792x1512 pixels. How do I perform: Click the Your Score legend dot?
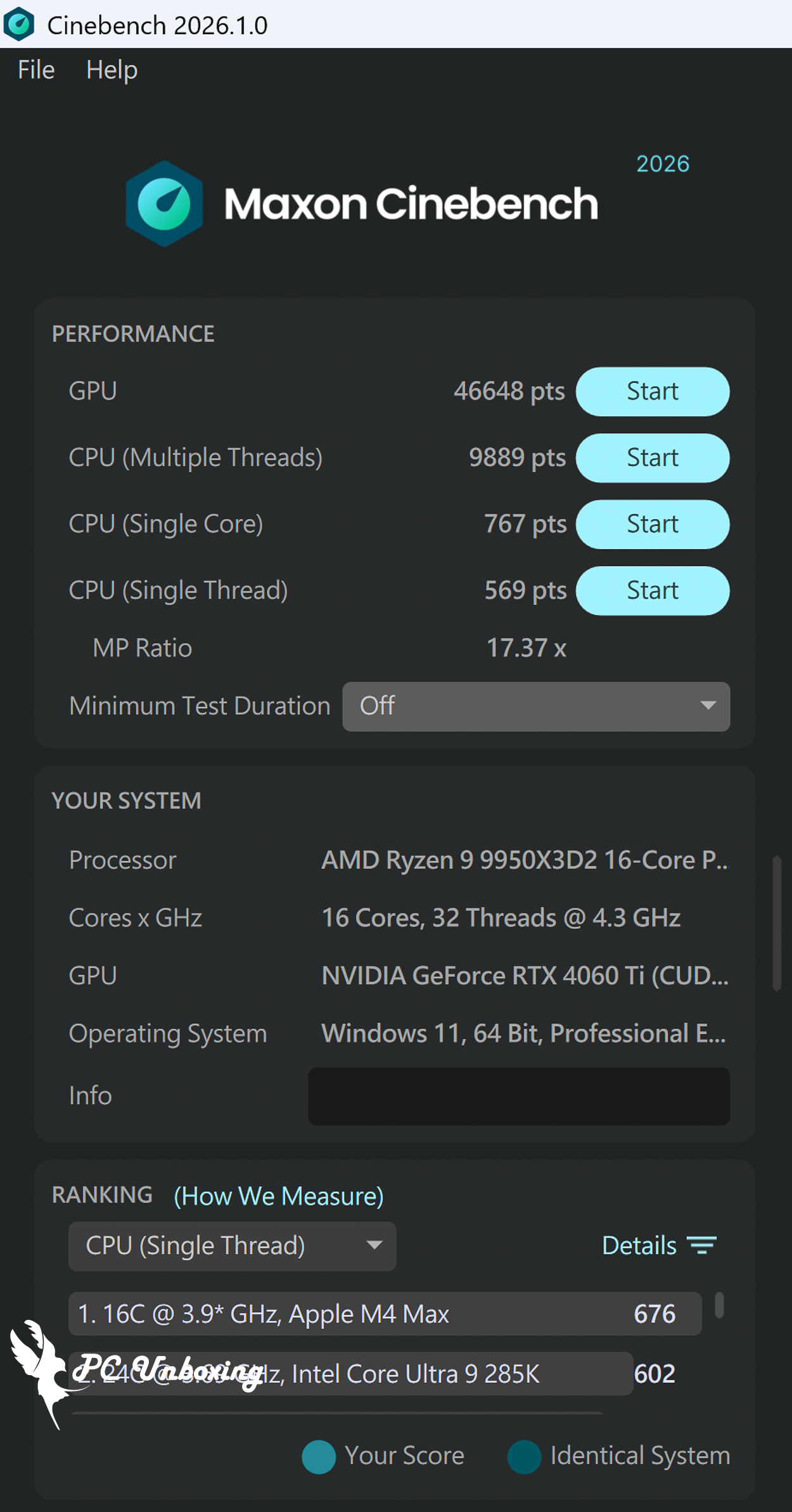(x=319, y=1457)
